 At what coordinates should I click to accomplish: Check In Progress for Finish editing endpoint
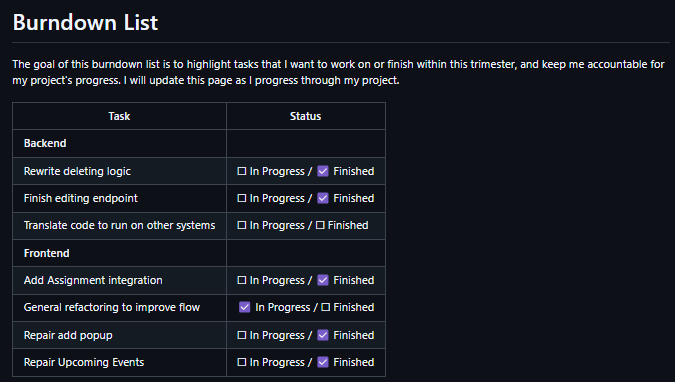point(242,198)
